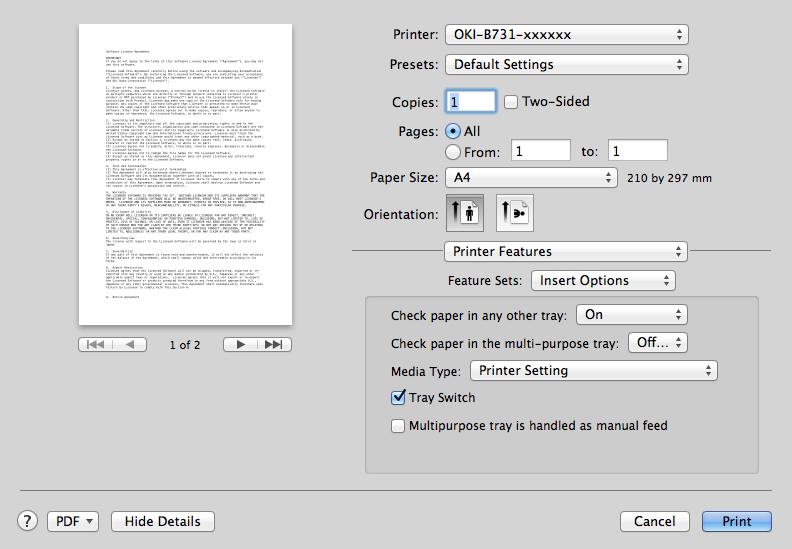Enable the Two-Sided checkbox
Image resolution: width=792 pixels, height=549 pixels.
click(x=511, y=102)
